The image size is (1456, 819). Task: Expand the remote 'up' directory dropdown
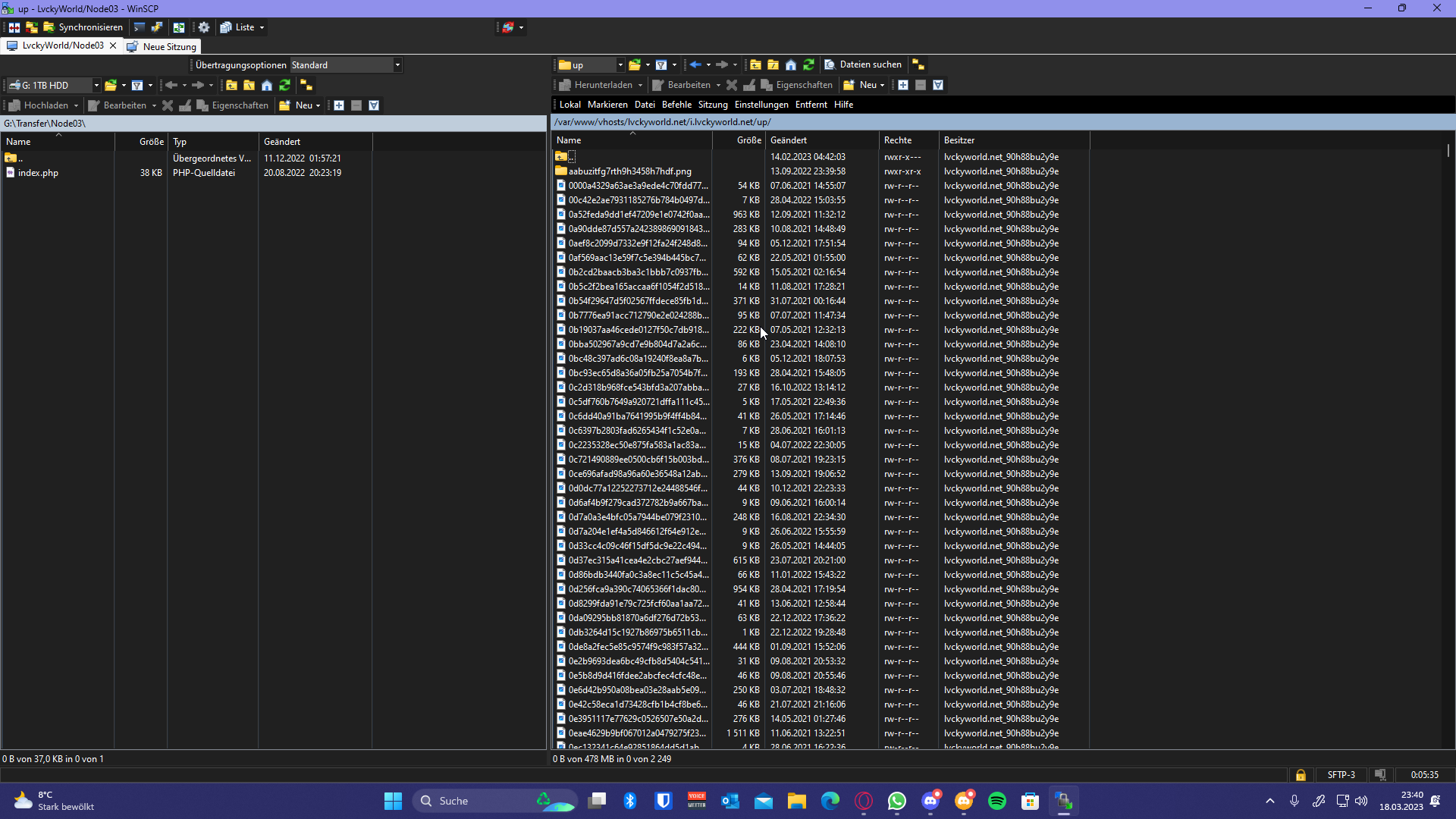coord(620,65)
